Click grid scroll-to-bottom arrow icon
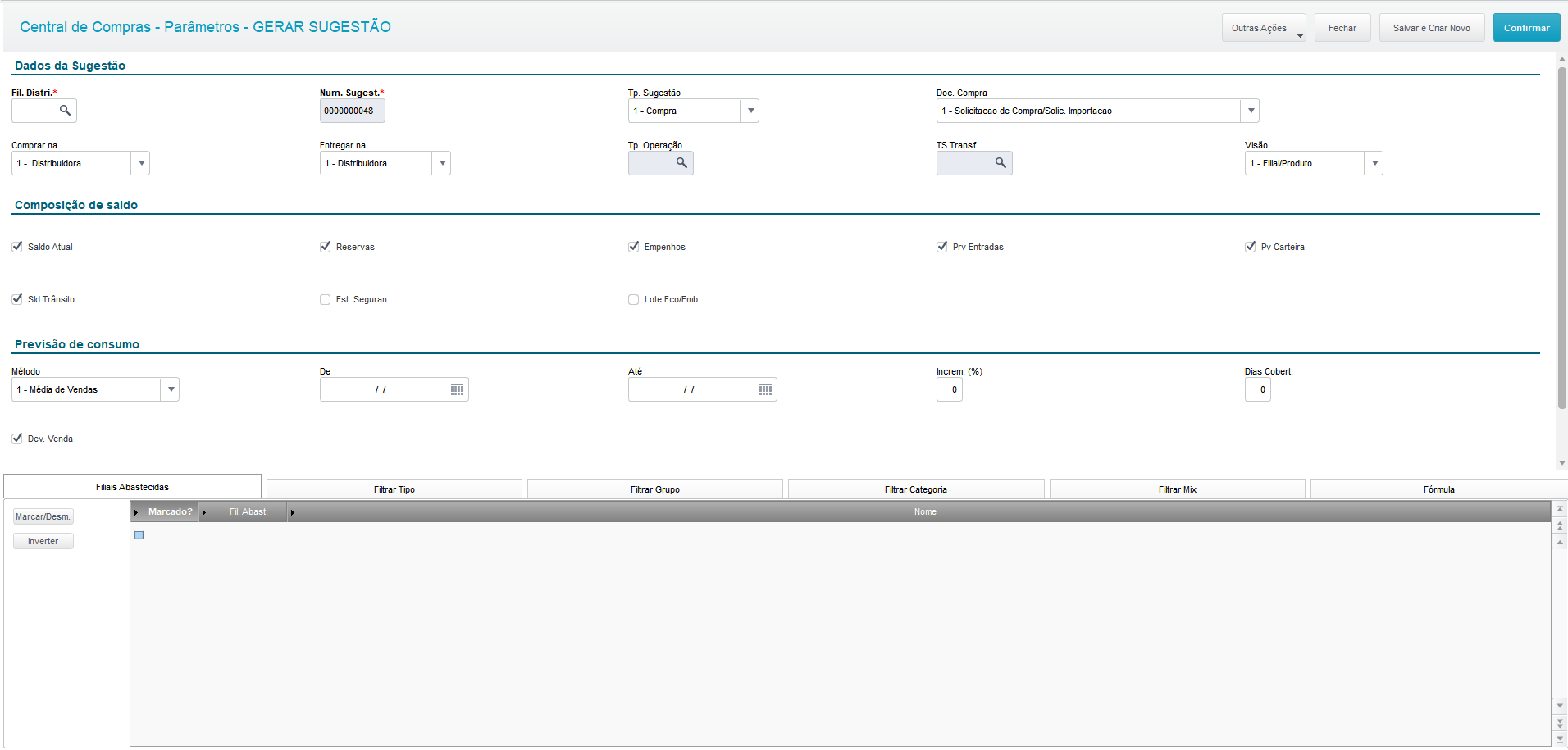 click(x=1560, y=739)
